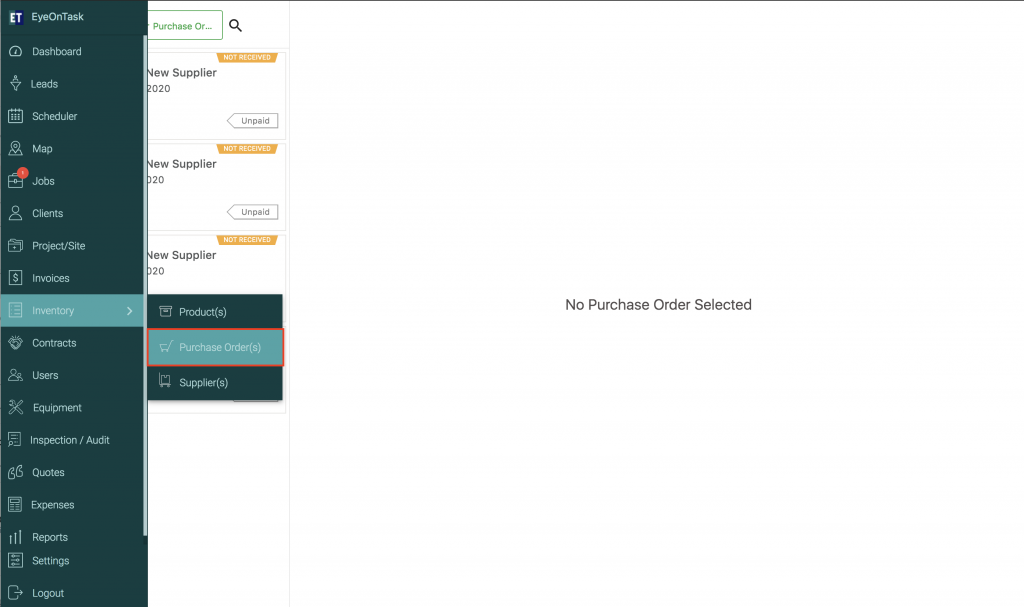Select Product(s) from the Inventory submenu
Screen dimensions: 1024x607
coord(215,312)
